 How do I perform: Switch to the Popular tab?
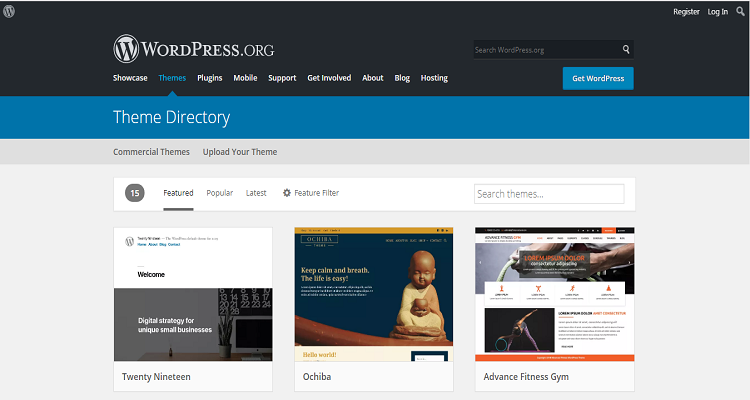click(220, 193)
